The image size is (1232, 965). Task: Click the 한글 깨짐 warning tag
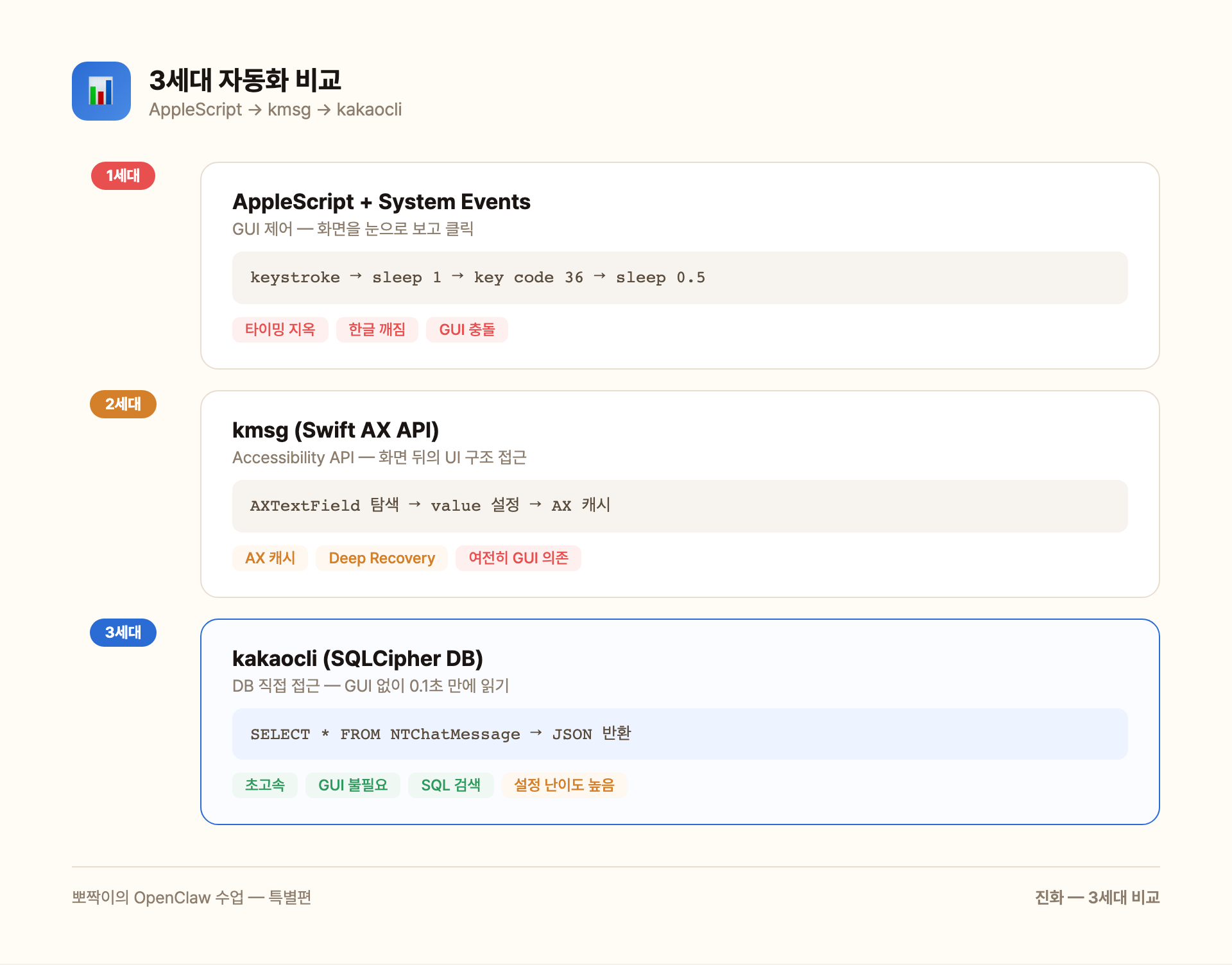pos(377,329)
